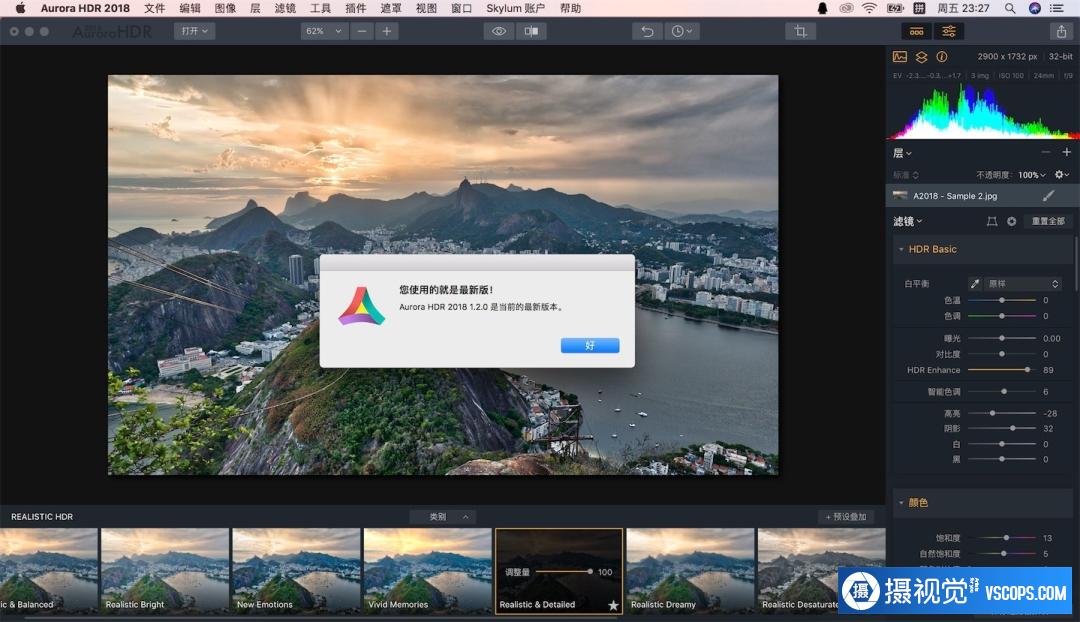Image resolution: width=1080 pixels, height=622 pixels.
Task: Show the layers panel icon
Action: click(x=921, y=56)
